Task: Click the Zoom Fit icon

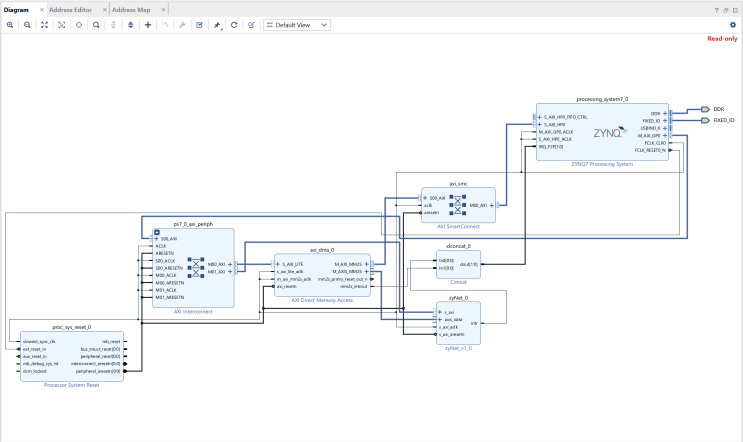Action: pos(45,25)
